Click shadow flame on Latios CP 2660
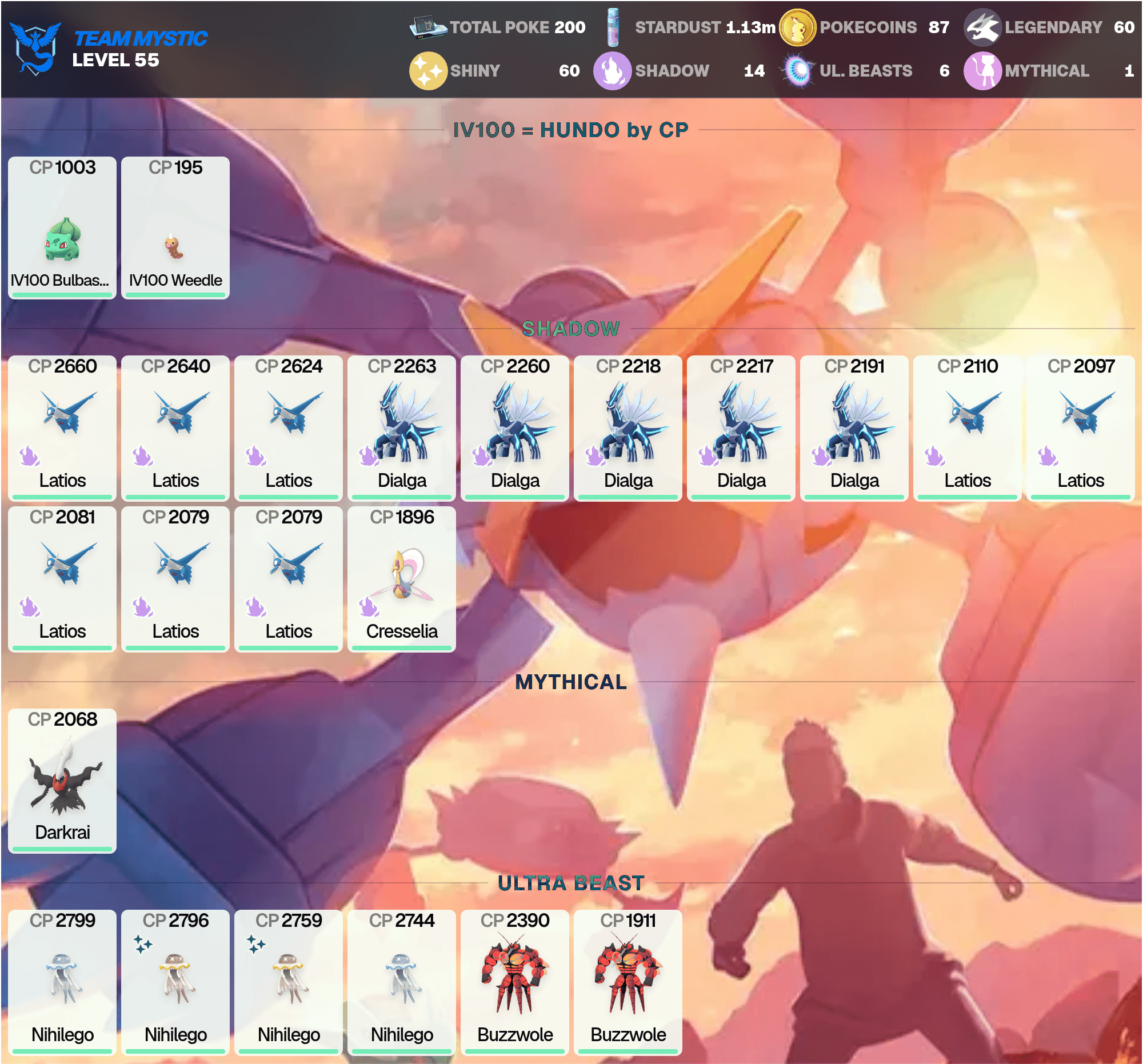 (29, 456)
